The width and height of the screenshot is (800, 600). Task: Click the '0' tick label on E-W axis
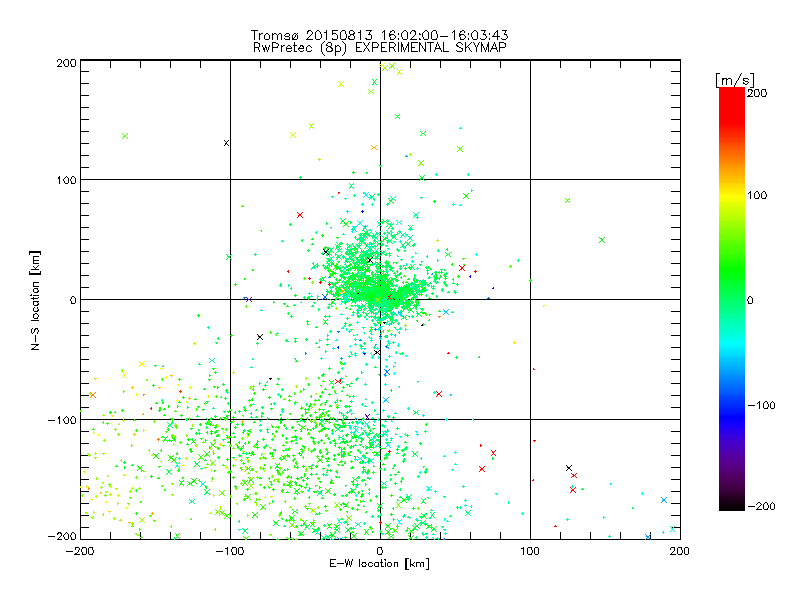pyautogui.click(x=380, y=551)
